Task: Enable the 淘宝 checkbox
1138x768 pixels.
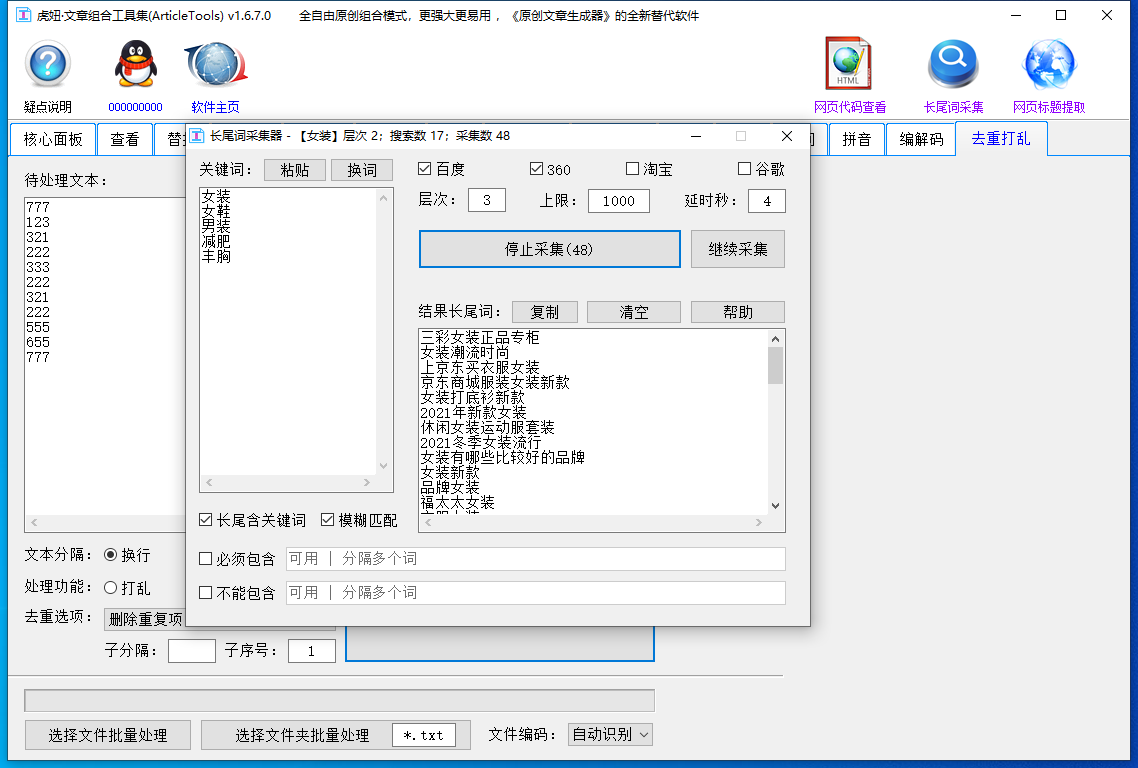Action: [632, 168]
